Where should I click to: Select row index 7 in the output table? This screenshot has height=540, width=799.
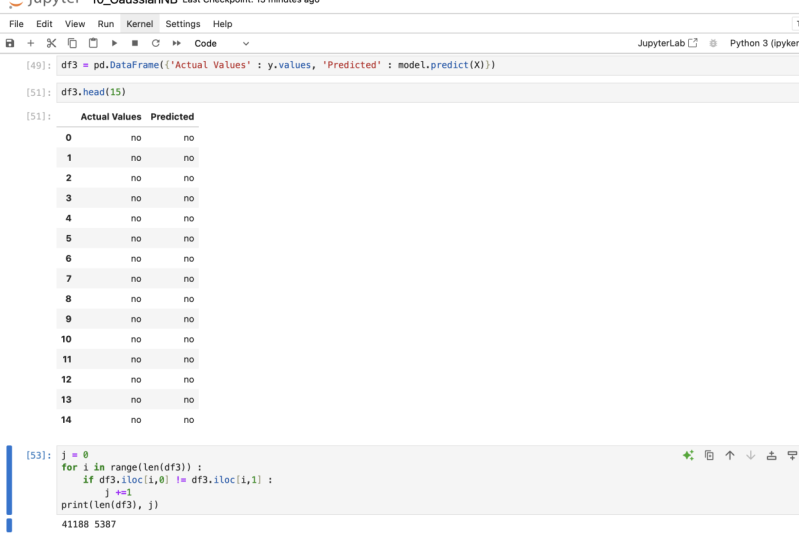pos(68,279)
